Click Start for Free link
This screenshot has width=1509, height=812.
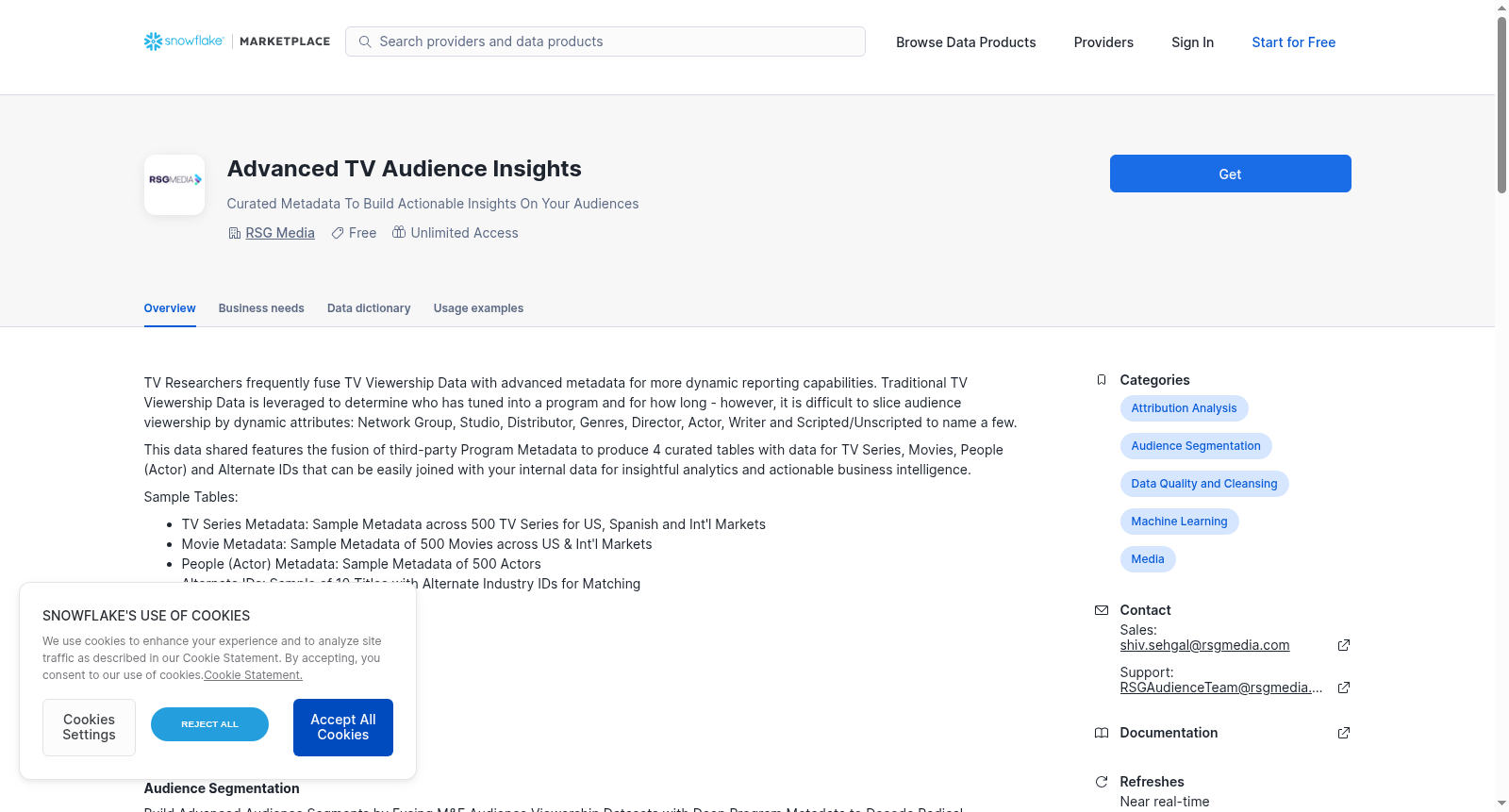[x=1294, y=42]
